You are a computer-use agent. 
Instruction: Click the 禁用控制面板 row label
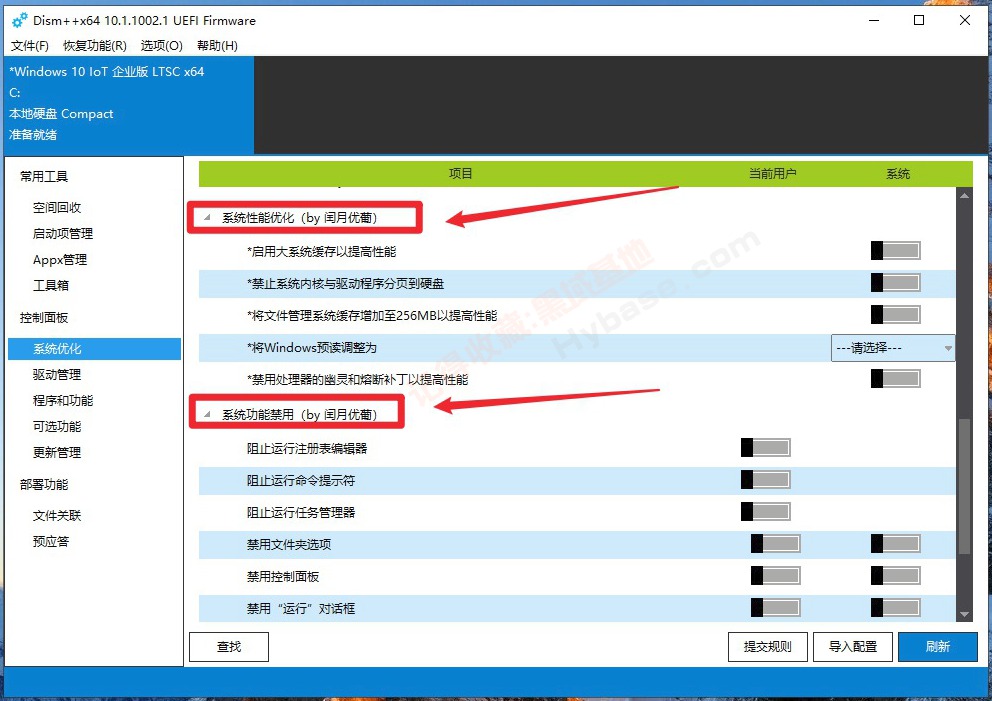pos(283,576)
